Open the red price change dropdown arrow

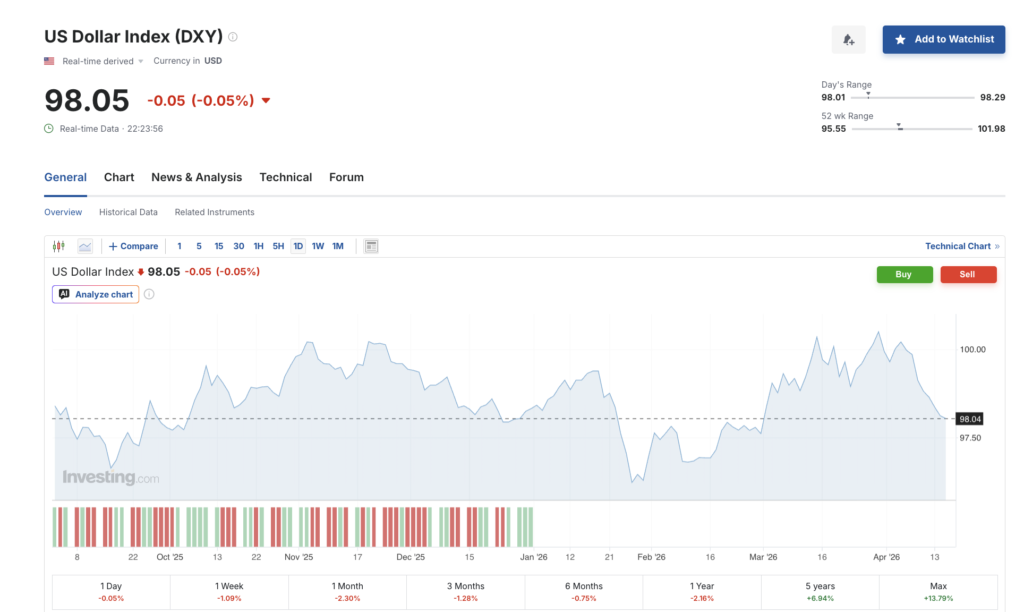coord(263,100)
